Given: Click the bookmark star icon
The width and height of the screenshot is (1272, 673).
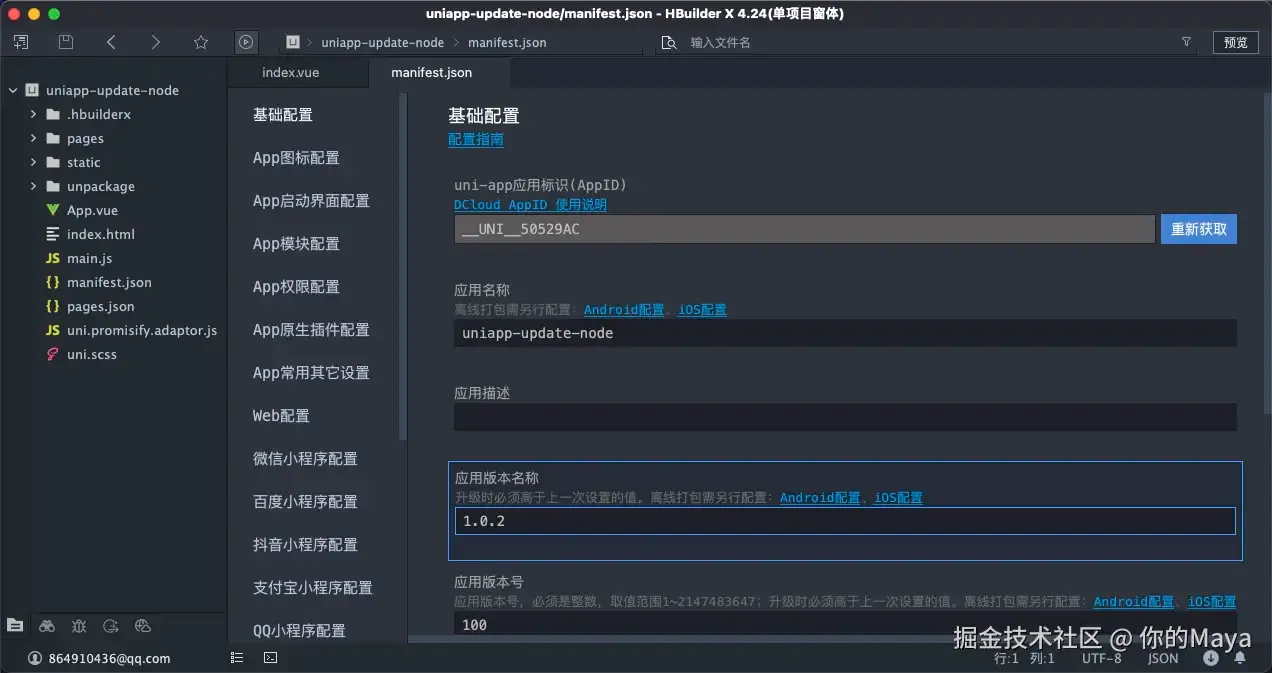Looking at the screenshot, I should (x=200, y=42).
